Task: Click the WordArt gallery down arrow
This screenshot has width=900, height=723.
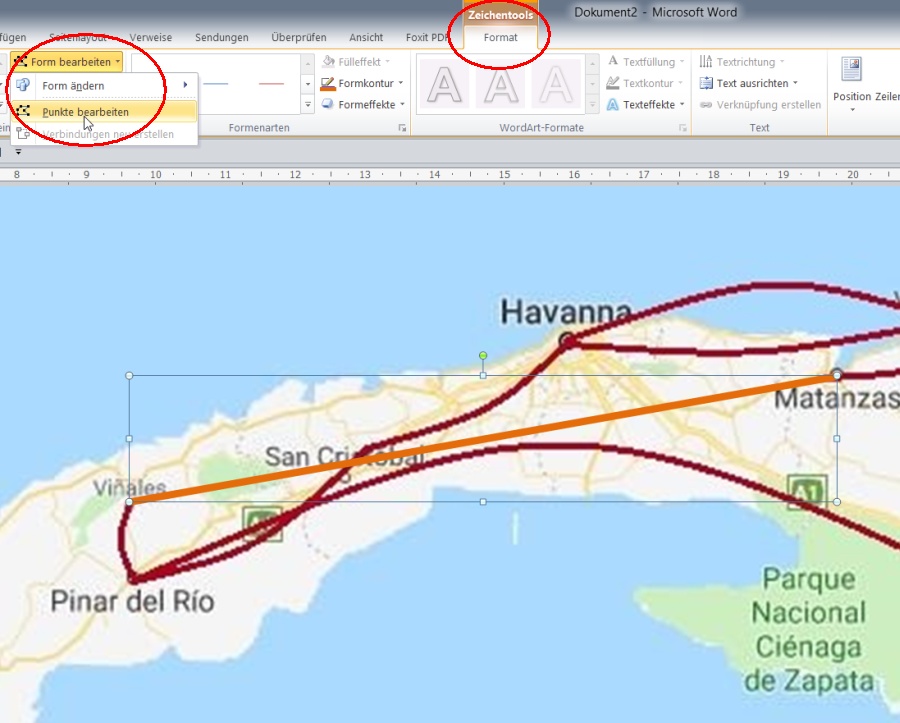Action: click(x=592, y=84)
